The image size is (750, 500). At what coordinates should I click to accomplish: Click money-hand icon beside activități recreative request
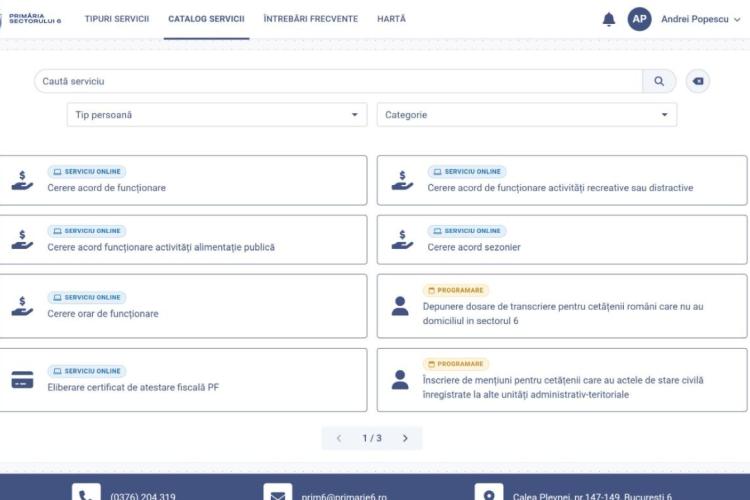pyautogui.click(x=402, y=180)
